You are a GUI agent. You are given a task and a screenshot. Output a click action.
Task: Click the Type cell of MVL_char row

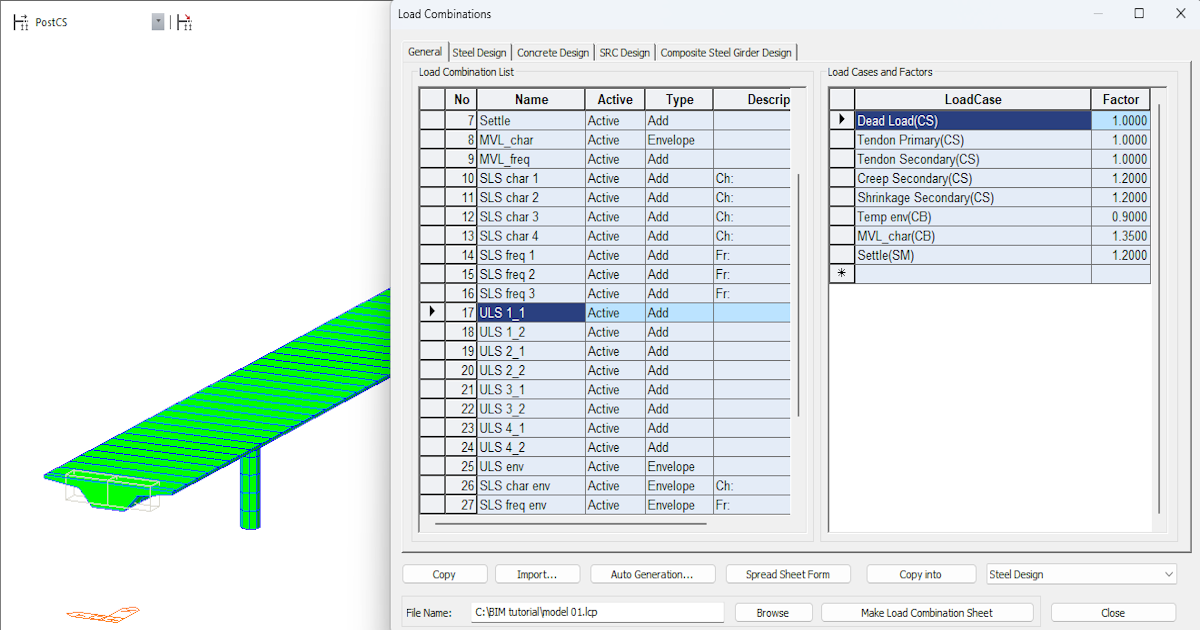[x=678, y=140]
